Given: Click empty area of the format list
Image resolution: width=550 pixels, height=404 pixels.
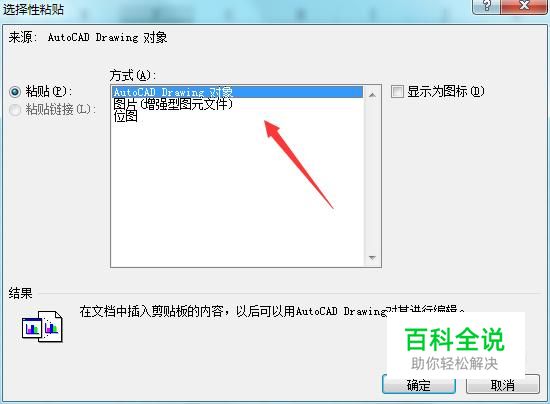Looking at the screenshot, I should pyautogui.click(x=238, y=193).
